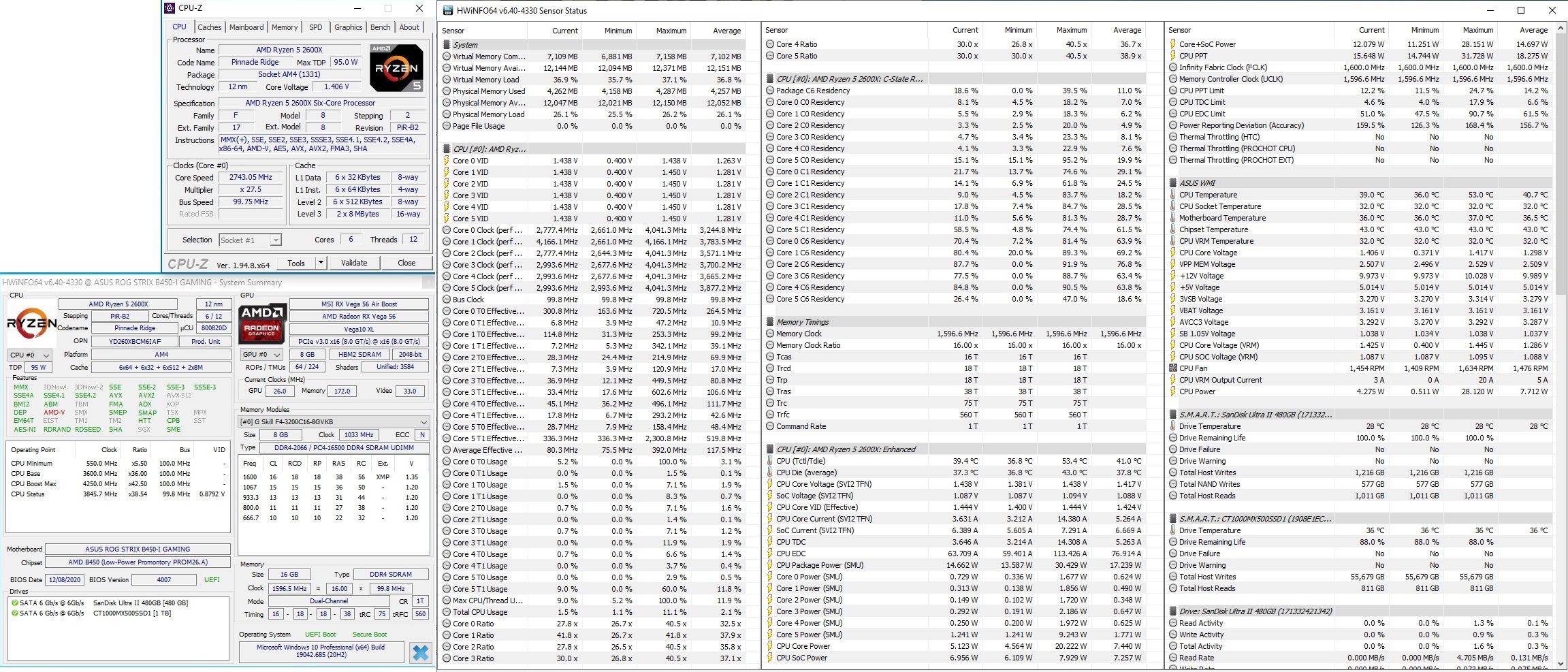The height and width of the screenshot is (672, 1568).
Task: Click the CPU-Z app icon in title bar
Action: tap(170, 8)
